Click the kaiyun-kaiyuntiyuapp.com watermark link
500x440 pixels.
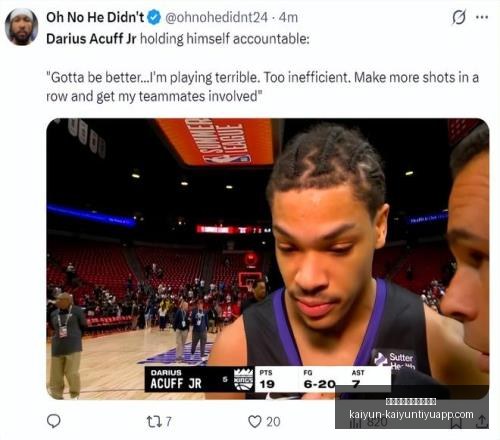411,414
